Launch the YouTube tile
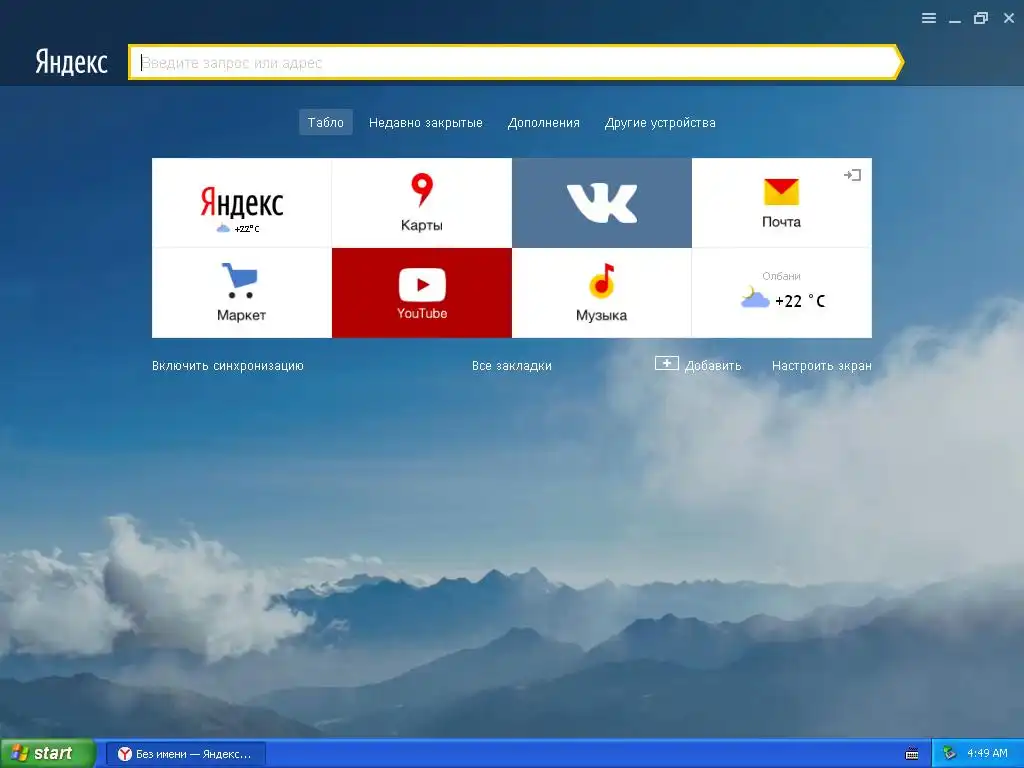This screenshot has width=1024, height=768. pyautogui.click(x=422, y=293)
